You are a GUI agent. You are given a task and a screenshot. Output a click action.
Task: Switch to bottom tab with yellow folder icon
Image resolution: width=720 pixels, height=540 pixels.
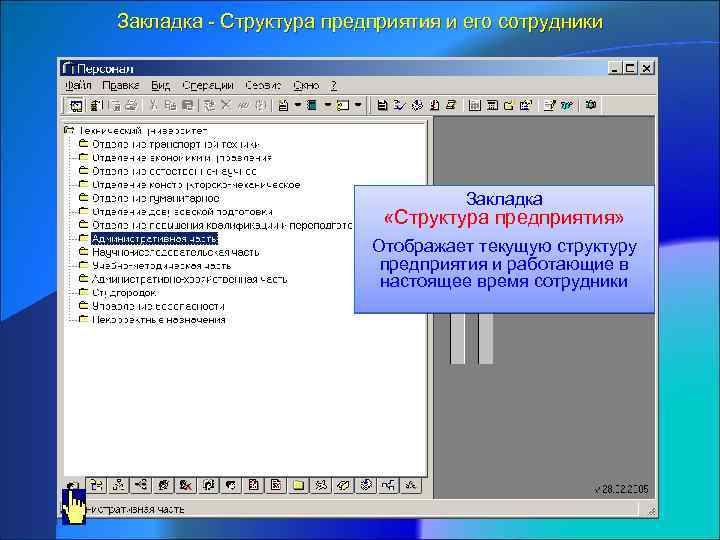tap(298, 485)
